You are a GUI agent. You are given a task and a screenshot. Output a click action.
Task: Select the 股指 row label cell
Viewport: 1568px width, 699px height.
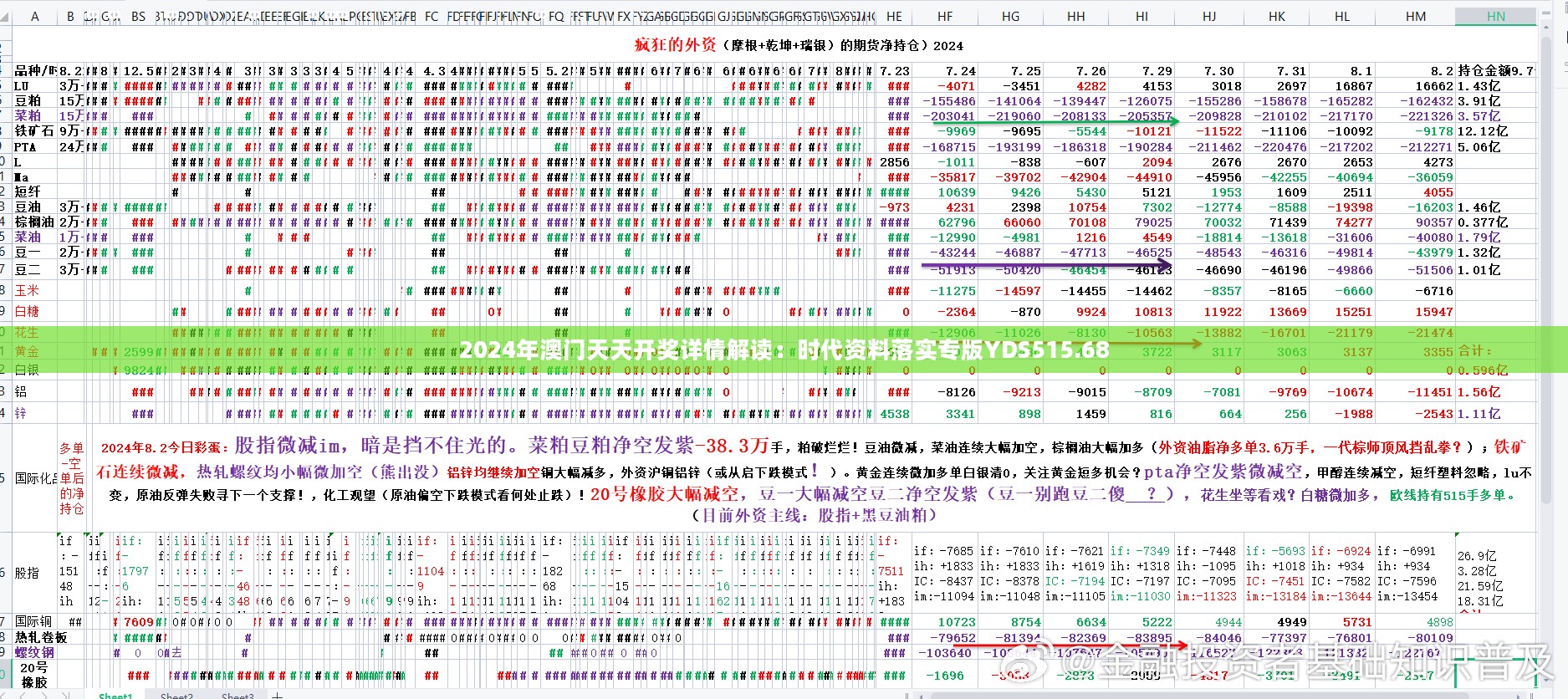(34, 573)
